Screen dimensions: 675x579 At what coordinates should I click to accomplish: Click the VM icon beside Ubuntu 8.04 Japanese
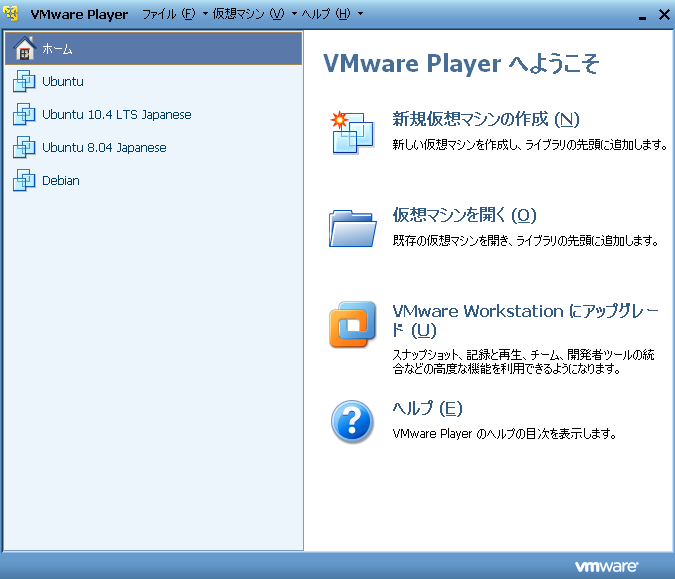(x=24, y=147)
